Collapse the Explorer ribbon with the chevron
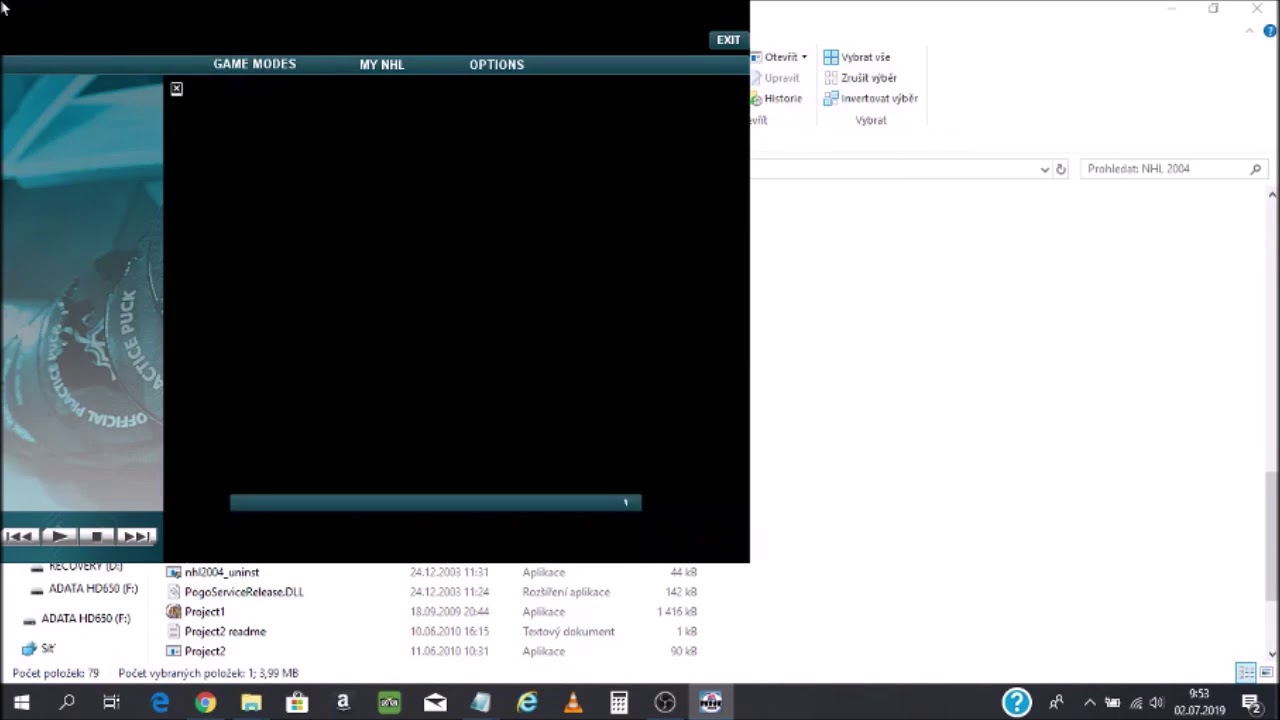The height and width of the screenshot is (720, 1280). (1250, 31)
